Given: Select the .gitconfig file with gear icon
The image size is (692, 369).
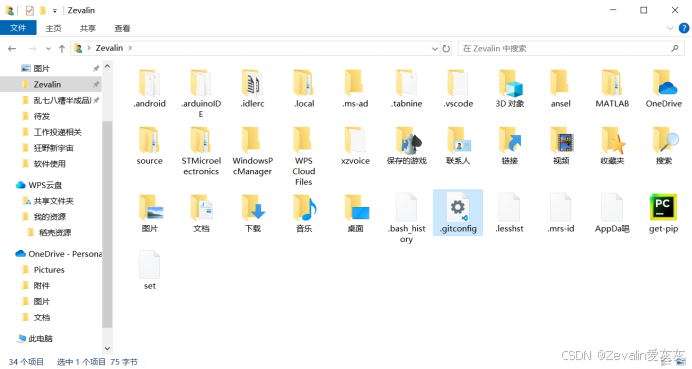Looking at the screenshot, I should coord(458,212).
